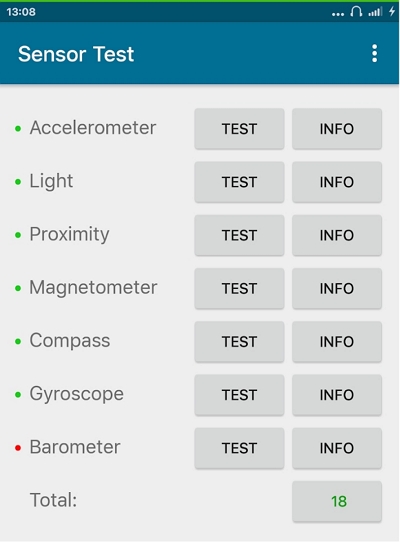Run the Light sensor TEST

click(239, 182)
